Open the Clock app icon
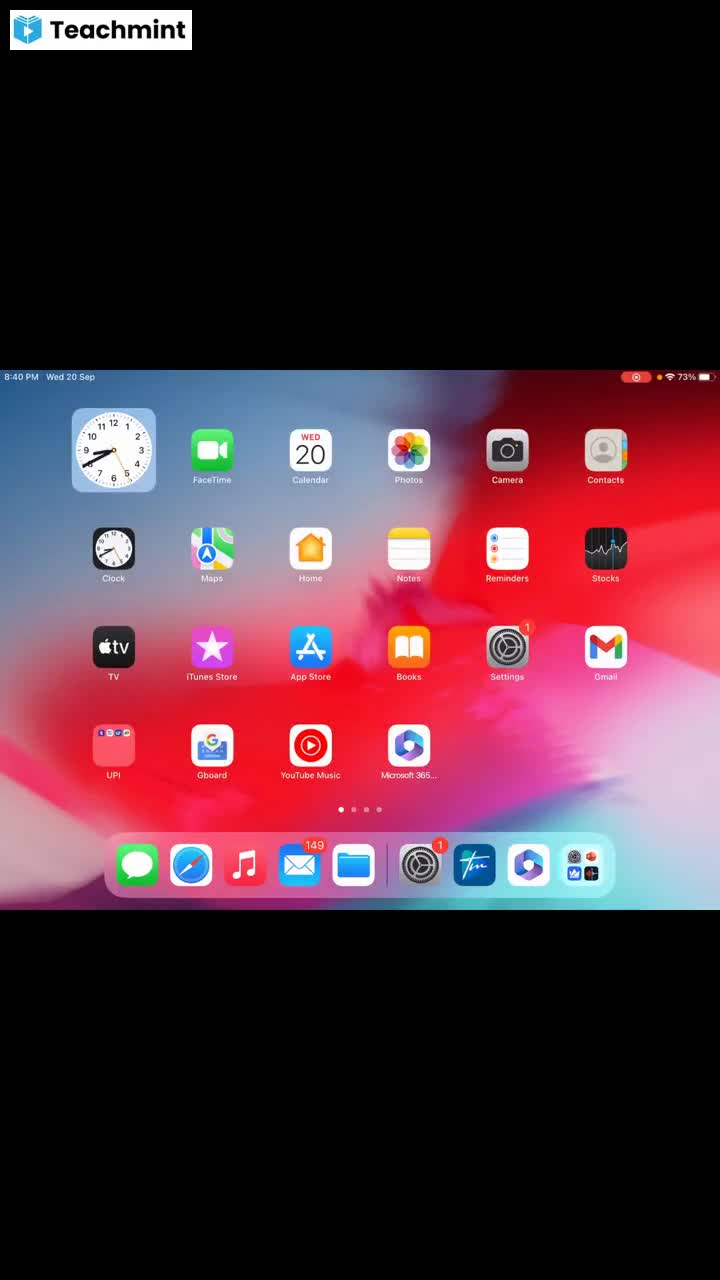 (114, 549)
